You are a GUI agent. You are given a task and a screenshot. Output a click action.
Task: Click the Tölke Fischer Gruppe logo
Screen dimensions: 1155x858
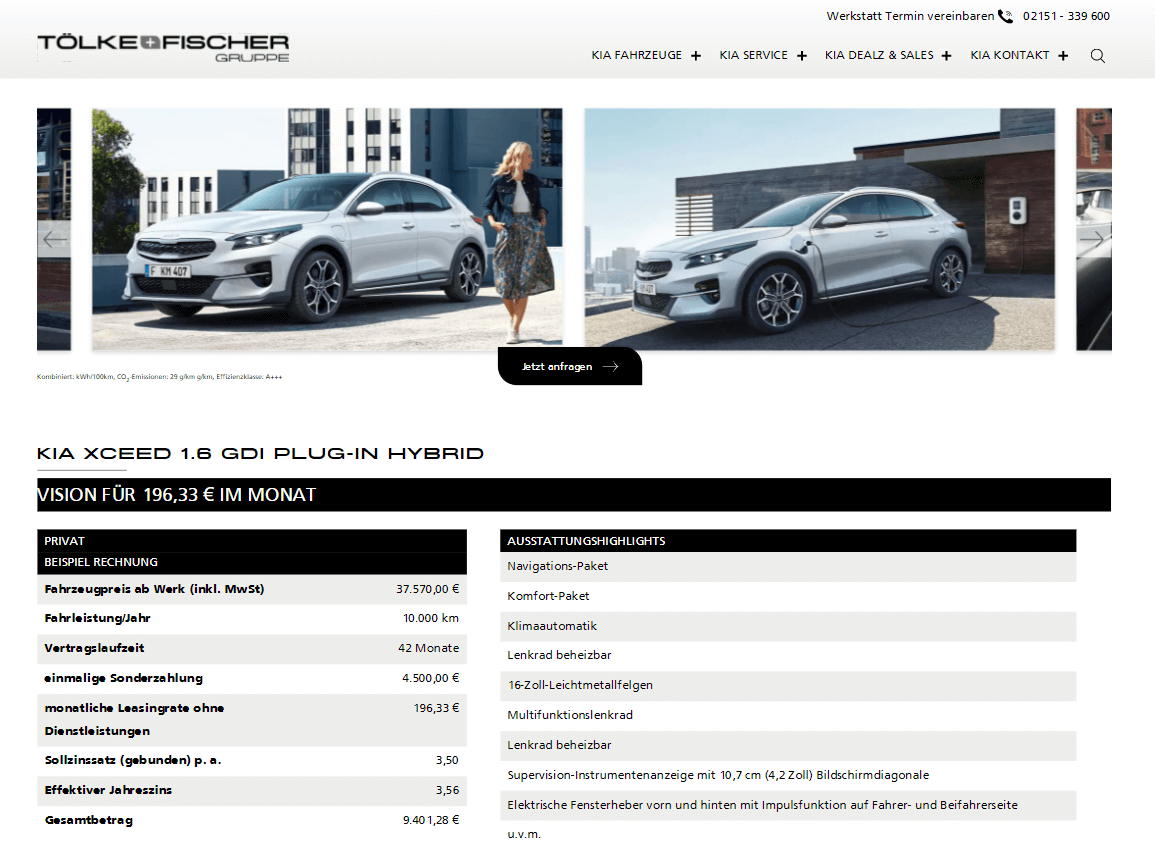163,48
